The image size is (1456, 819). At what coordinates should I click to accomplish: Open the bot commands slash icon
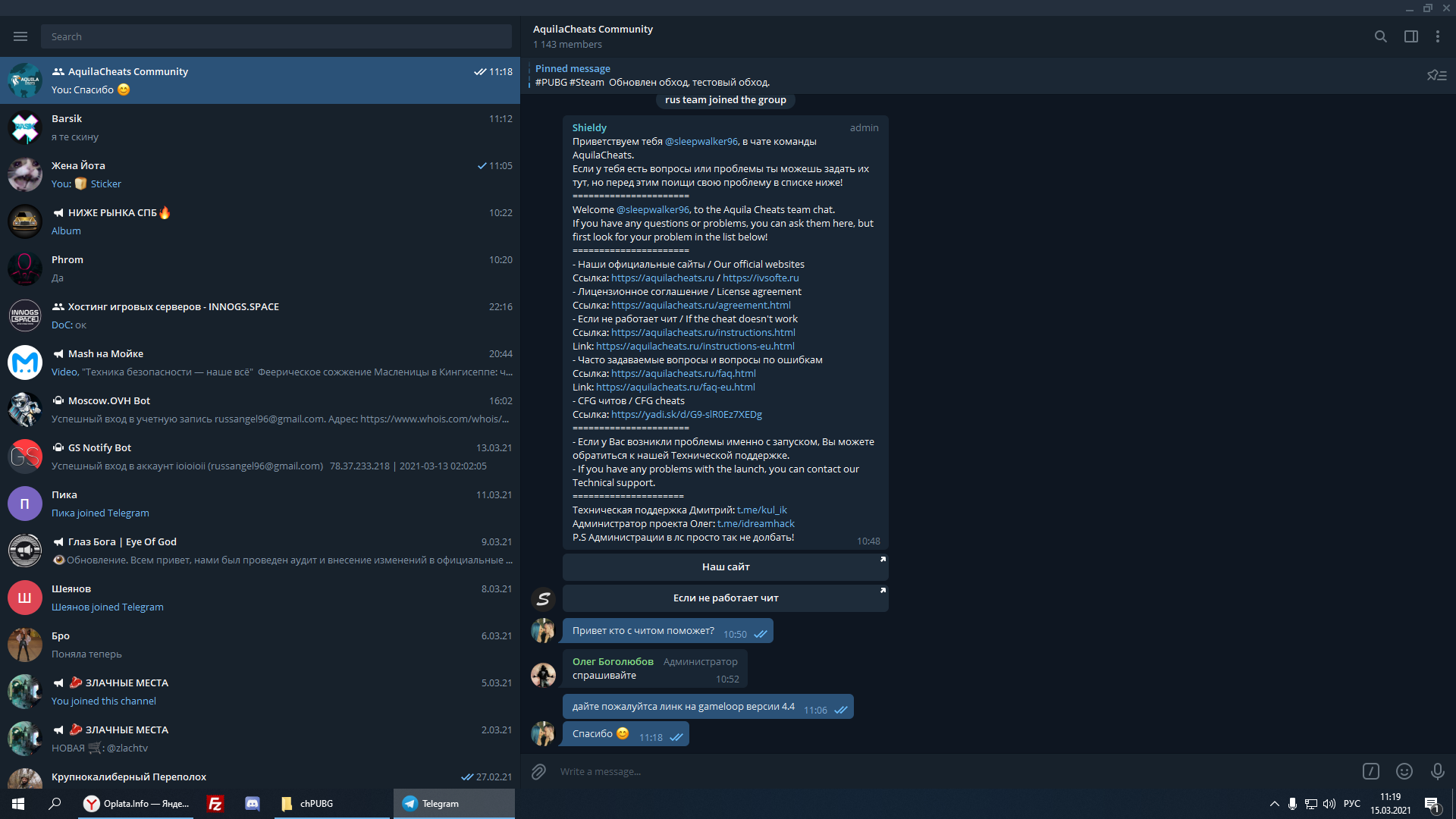(x=1370, y=771)
